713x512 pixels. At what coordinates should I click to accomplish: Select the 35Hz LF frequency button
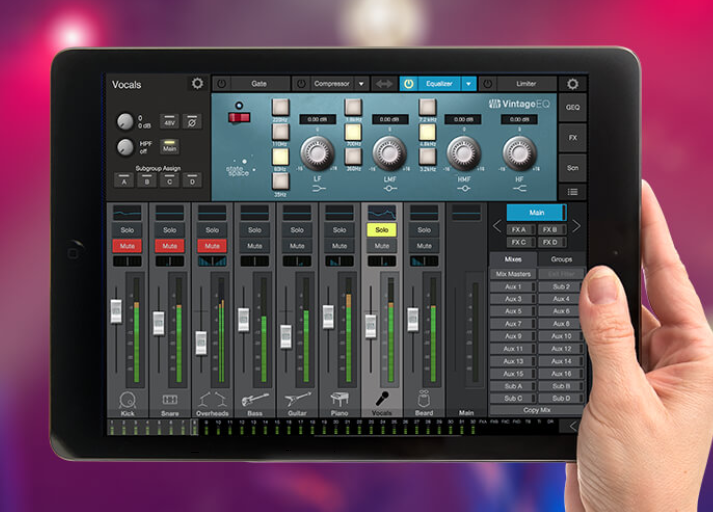point(281,181)
